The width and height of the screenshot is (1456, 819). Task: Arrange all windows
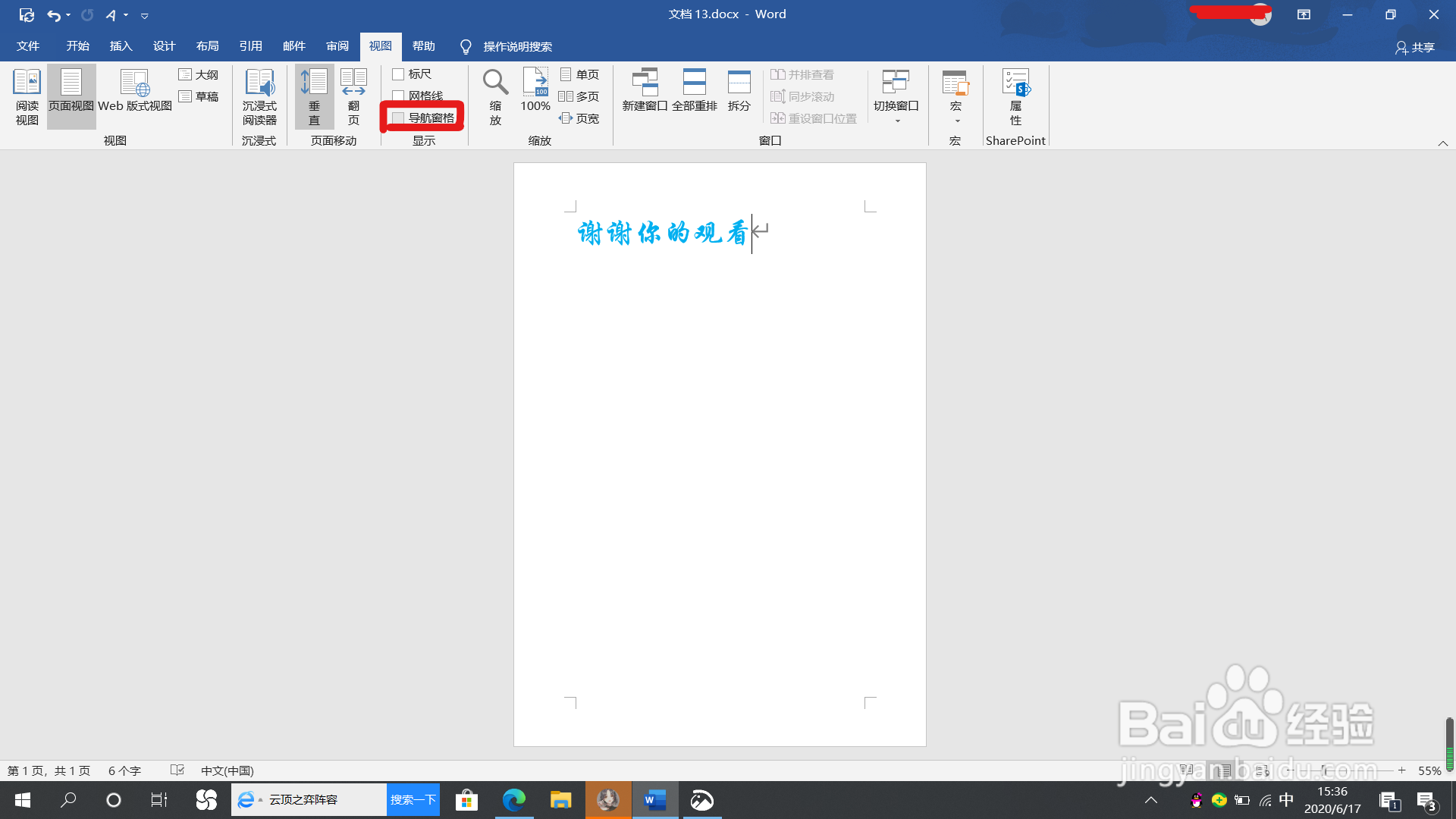pyautogui.click(x=694, y=91)
